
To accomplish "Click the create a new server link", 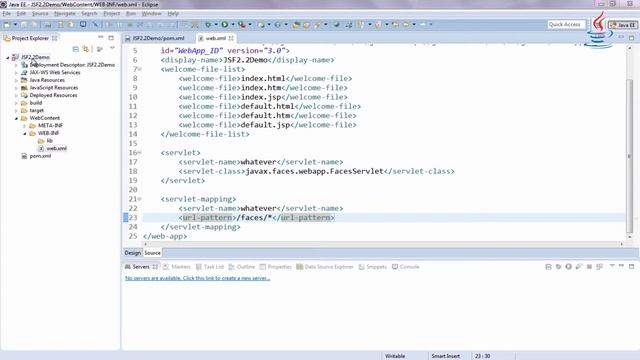I will pos(198,278).
